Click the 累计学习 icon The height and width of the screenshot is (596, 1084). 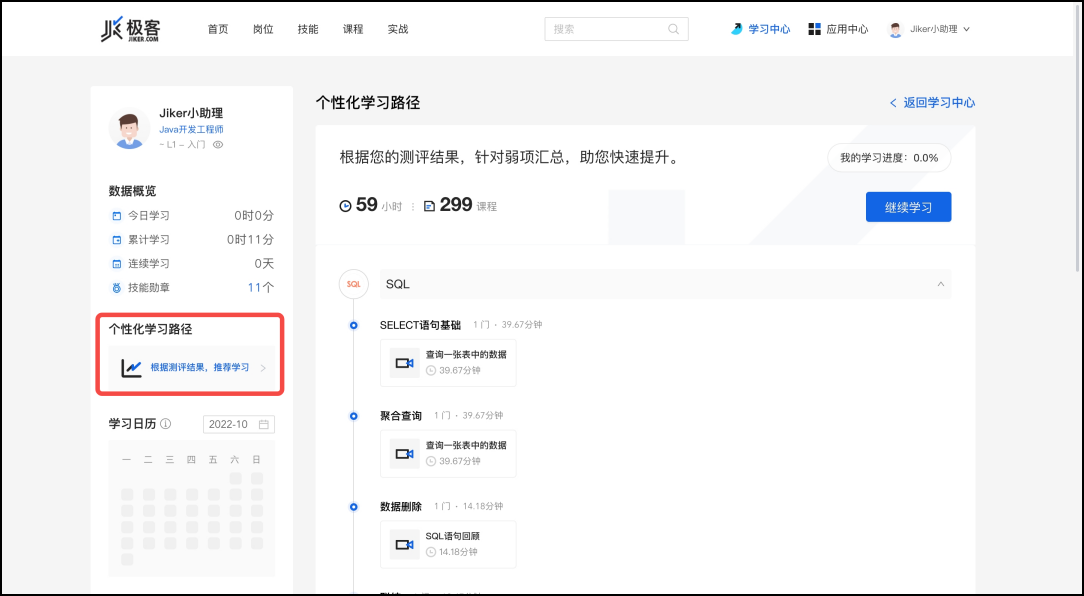point(117,240)
